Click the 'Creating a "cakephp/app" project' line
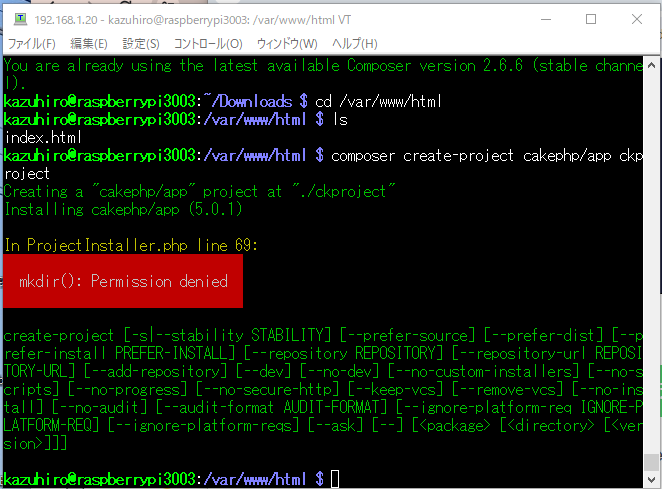Viewport: 662px width, 489px height. click(x=200, y=191)
